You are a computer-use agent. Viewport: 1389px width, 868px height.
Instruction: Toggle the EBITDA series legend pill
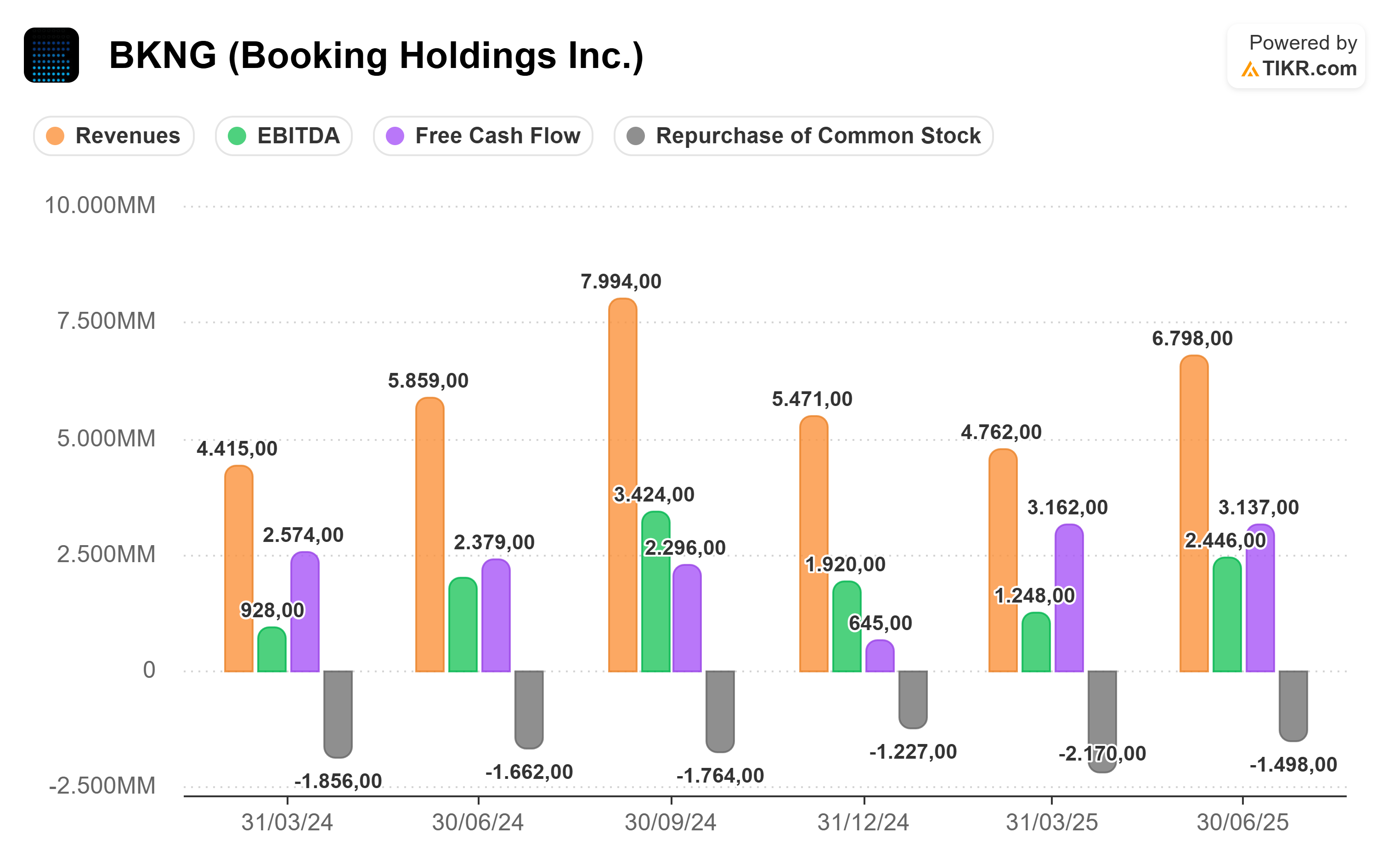tap(283, 136)
